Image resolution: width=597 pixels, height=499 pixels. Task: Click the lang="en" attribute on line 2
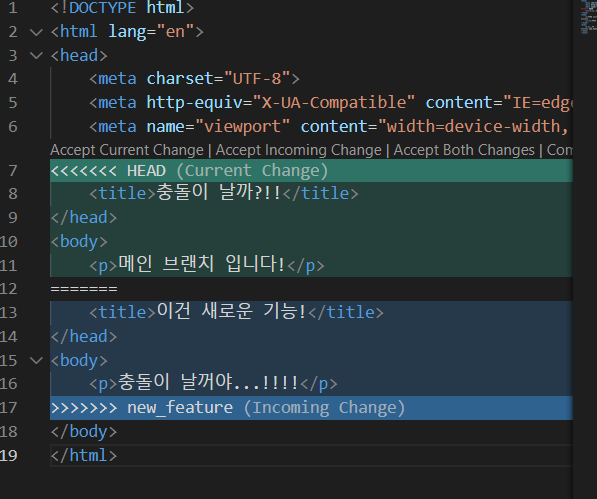tap(152, 32)
